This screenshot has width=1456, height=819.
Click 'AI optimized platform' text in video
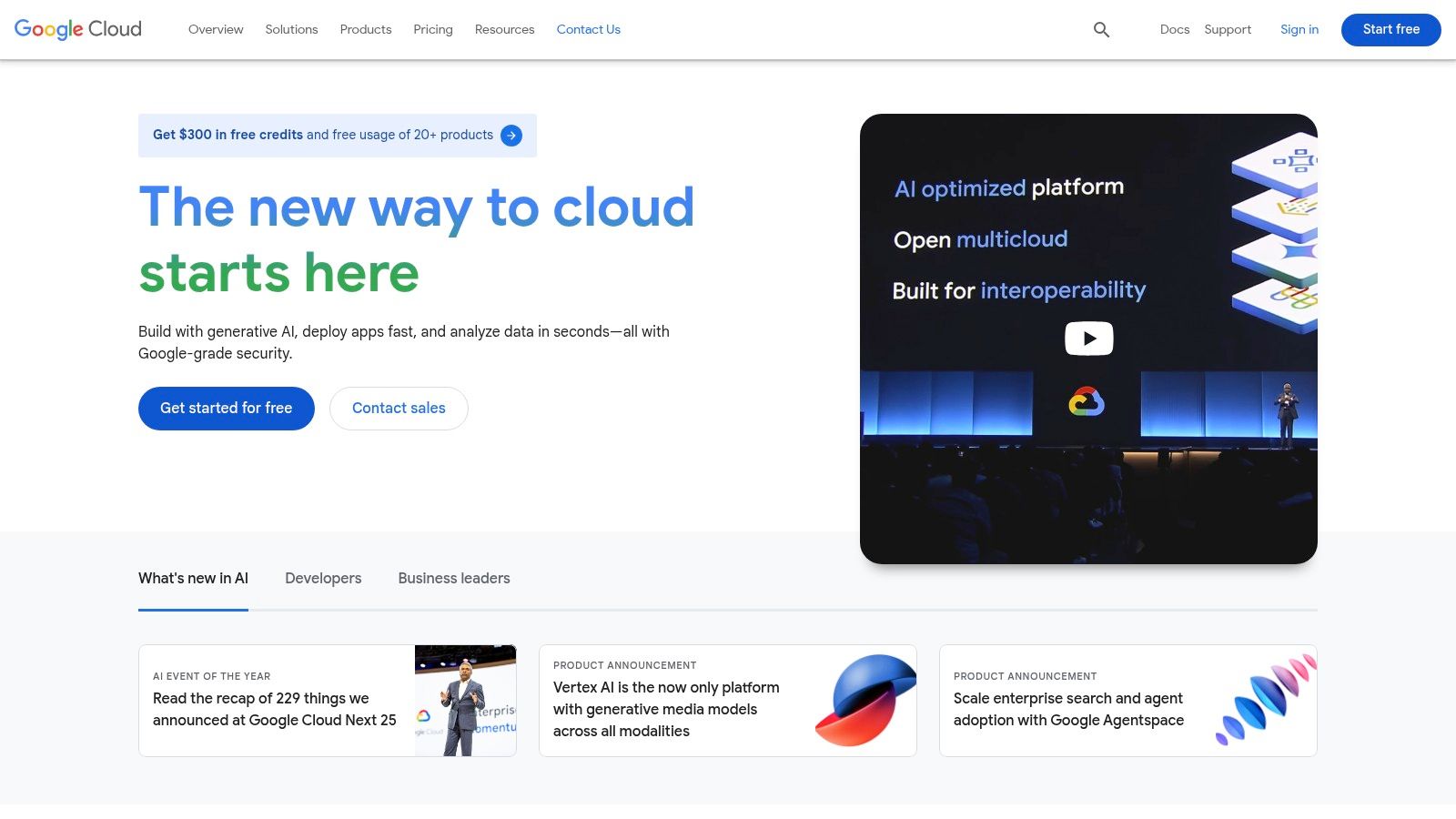(x=1009, y=187)
